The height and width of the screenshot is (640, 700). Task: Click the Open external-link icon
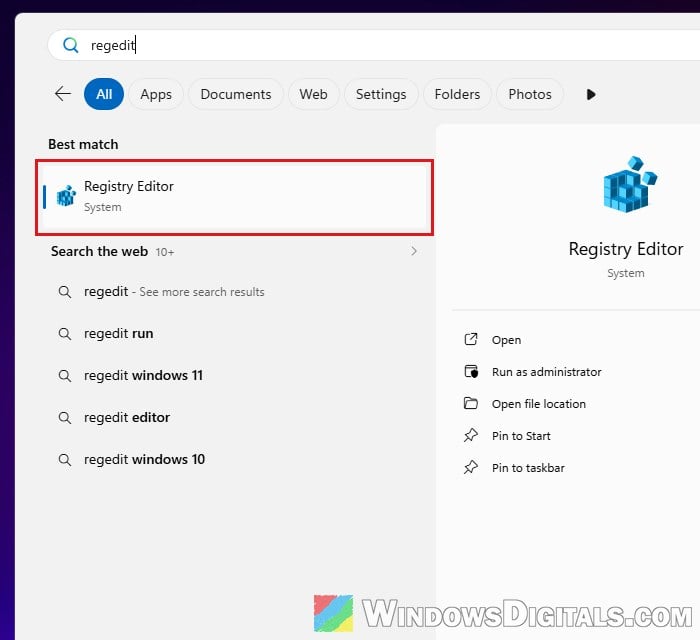[x=471, y=340]
